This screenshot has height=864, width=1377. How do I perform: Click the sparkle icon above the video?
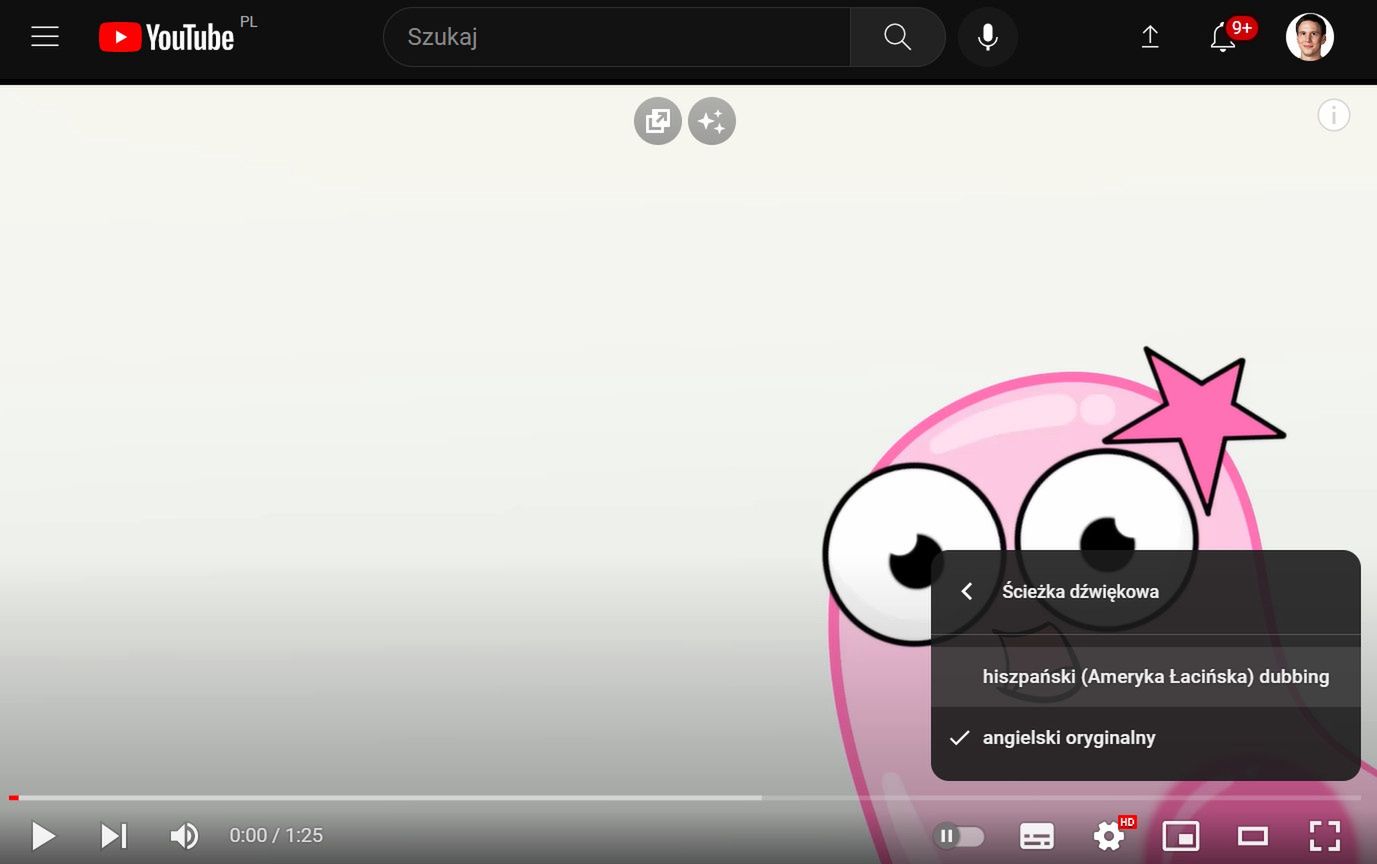[x=712, y=121]
